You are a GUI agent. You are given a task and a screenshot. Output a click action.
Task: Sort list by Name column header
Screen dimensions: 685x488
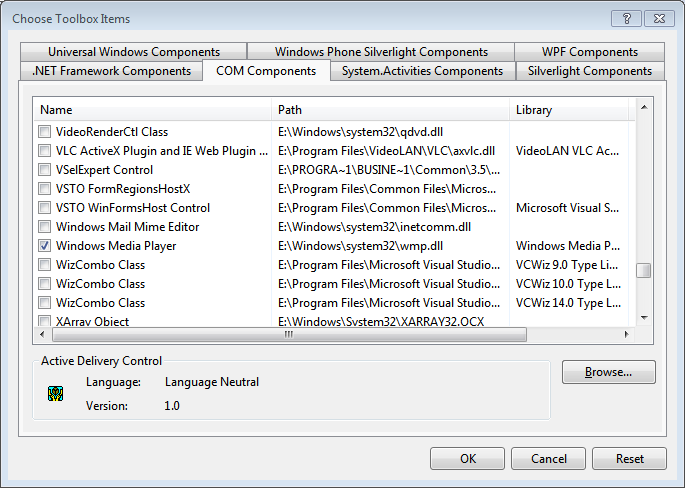pos(152,110)
